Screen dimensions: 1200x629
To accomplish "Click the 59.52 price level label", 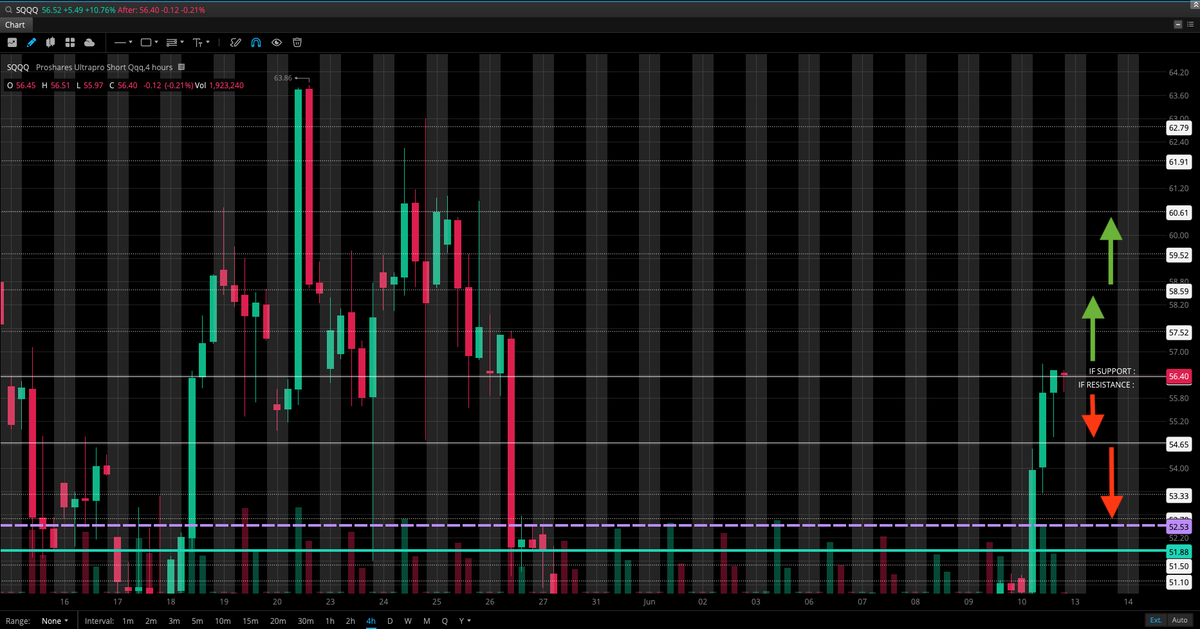I will point(1178,256).
